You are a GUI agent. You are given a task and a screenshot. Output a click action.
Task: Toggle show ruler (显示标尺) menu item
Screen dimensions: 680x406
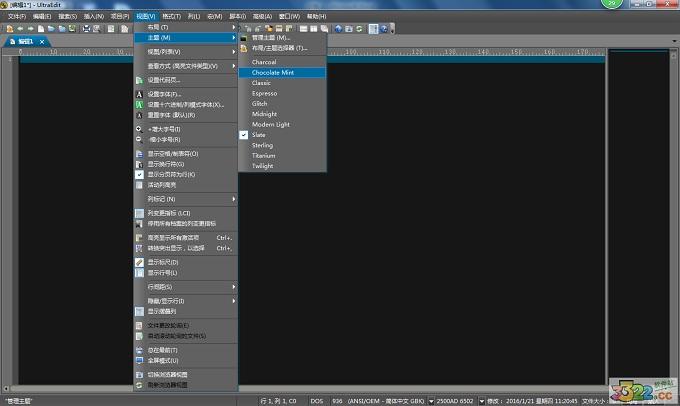(186, 262)
